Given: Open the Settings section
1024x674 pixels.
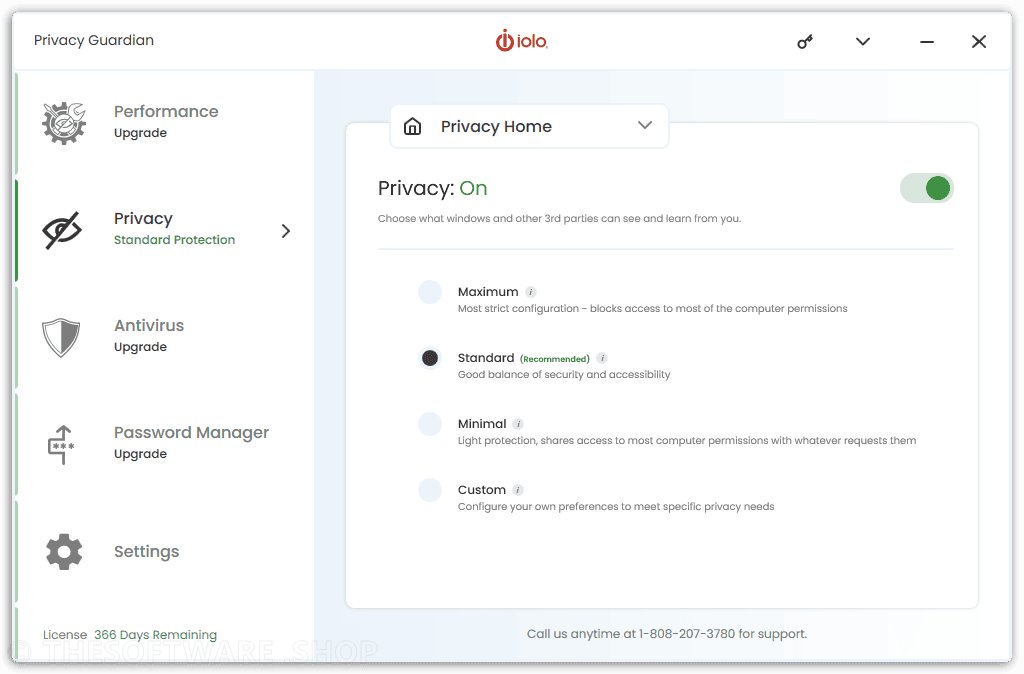Looking at the screenshot, I should pos(165,551).
